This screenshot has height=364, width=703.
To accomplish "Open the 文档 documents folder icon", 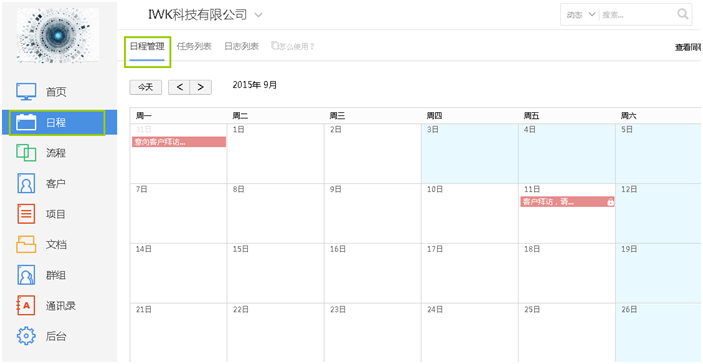I will point(26,244).
